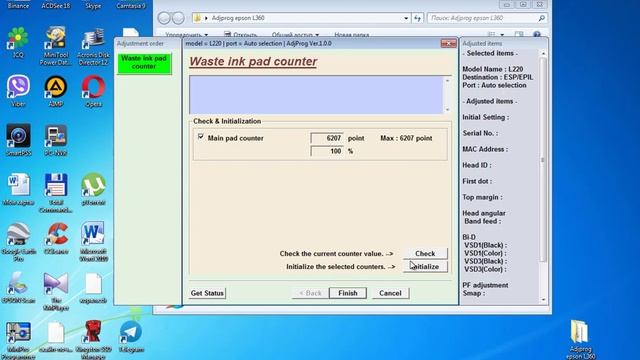
Task: Click the Finish button
Action: point(348,293)
